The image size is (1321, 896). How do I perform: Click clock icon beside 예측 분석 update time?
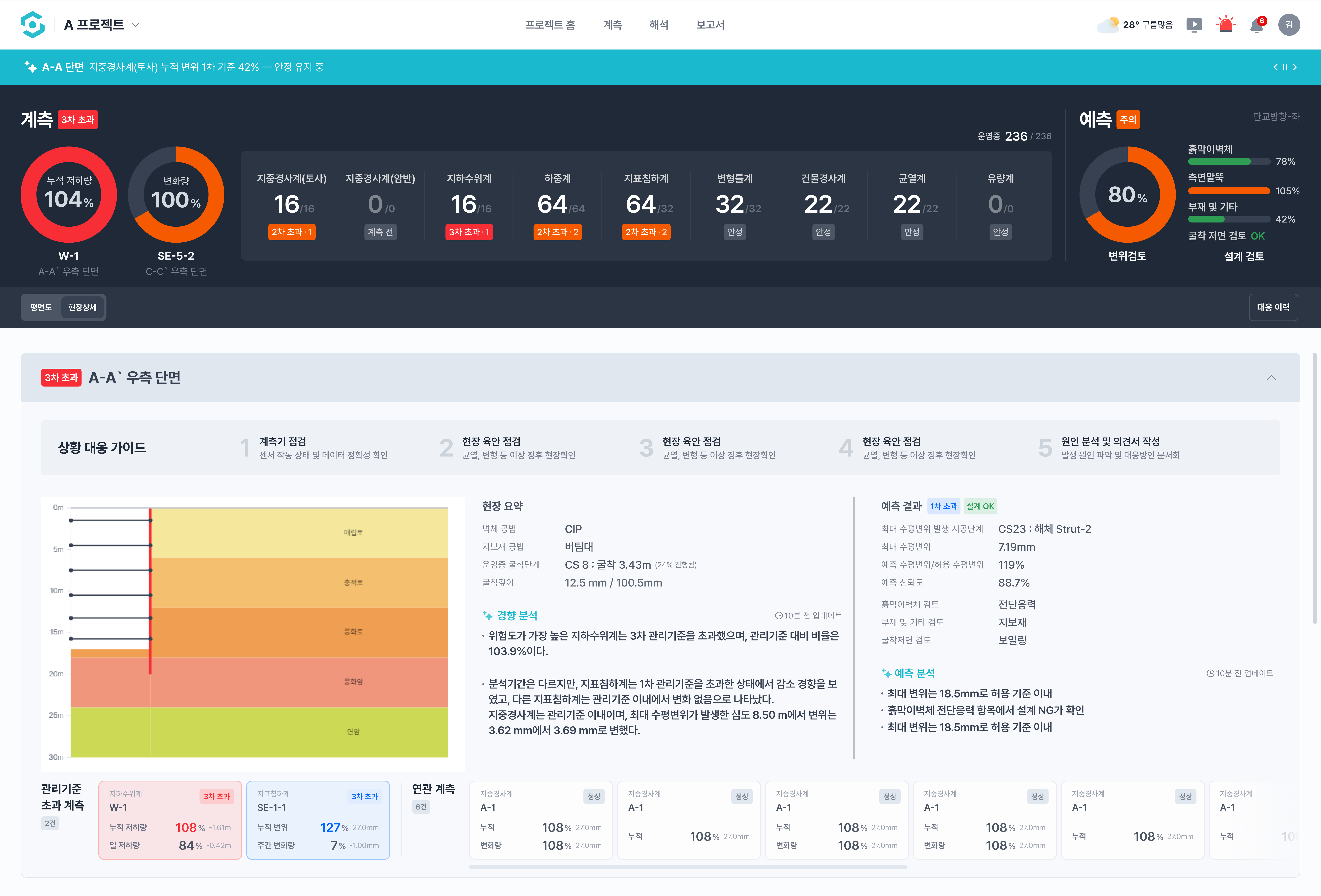pos(1210,673)
